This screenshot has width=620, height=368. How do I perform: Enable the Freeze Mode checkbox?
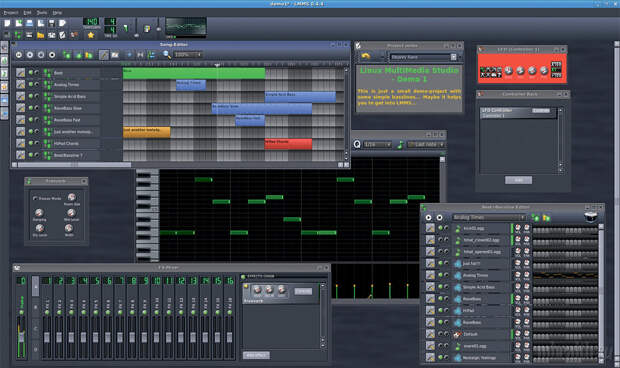point(35,198)
